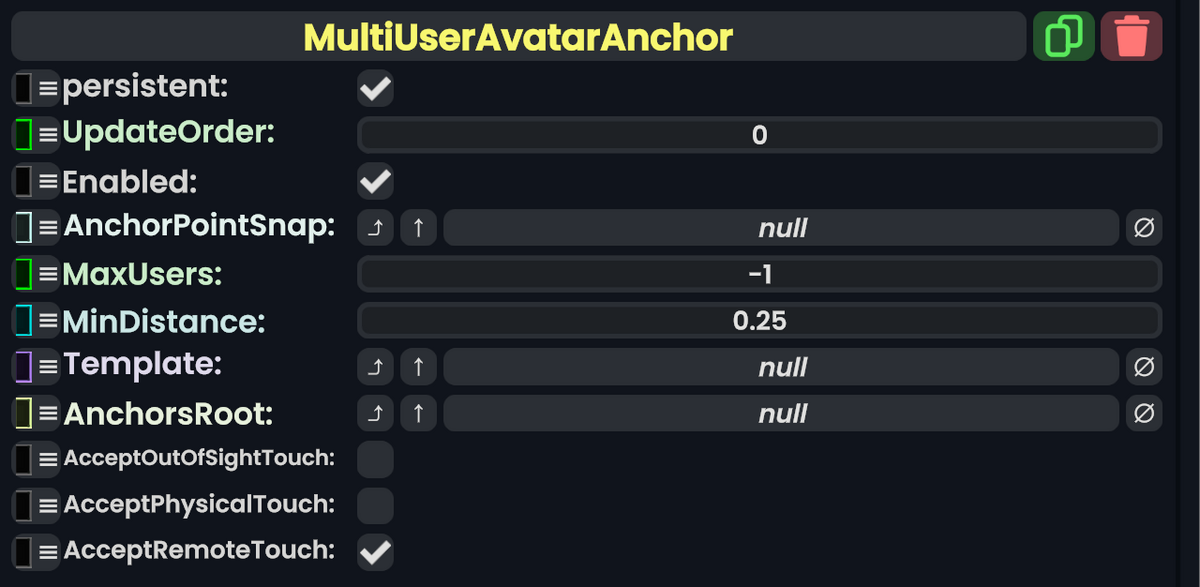Screen dimensions: 1200x587
Task: Clear AnchorPointSnap using its Ø icon
Action: tap(1144, 227)
